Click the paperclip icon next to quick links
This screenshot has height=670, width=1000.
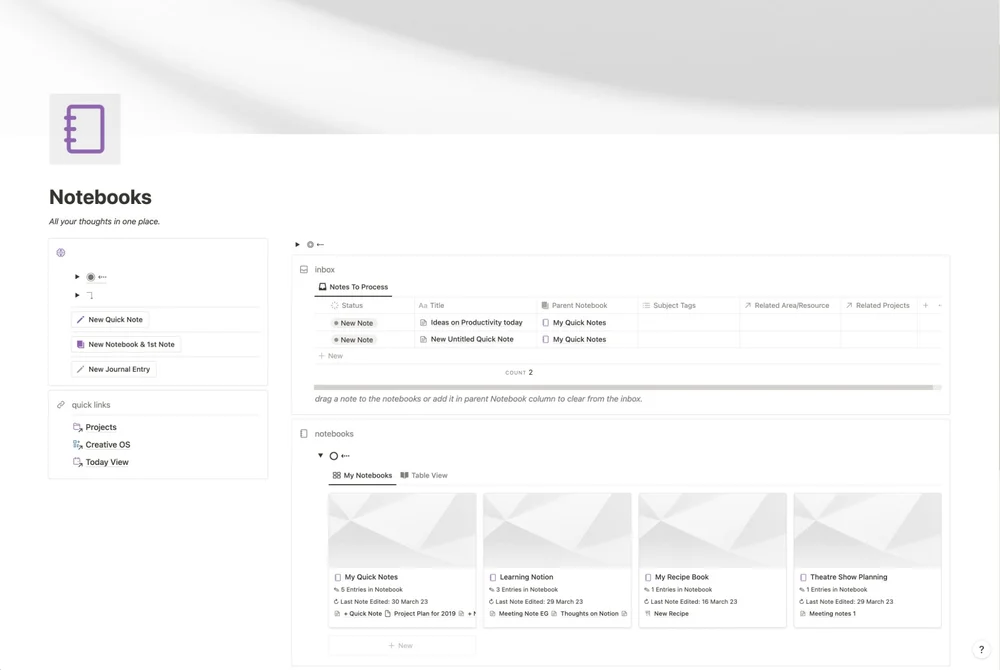pos(61,404)
